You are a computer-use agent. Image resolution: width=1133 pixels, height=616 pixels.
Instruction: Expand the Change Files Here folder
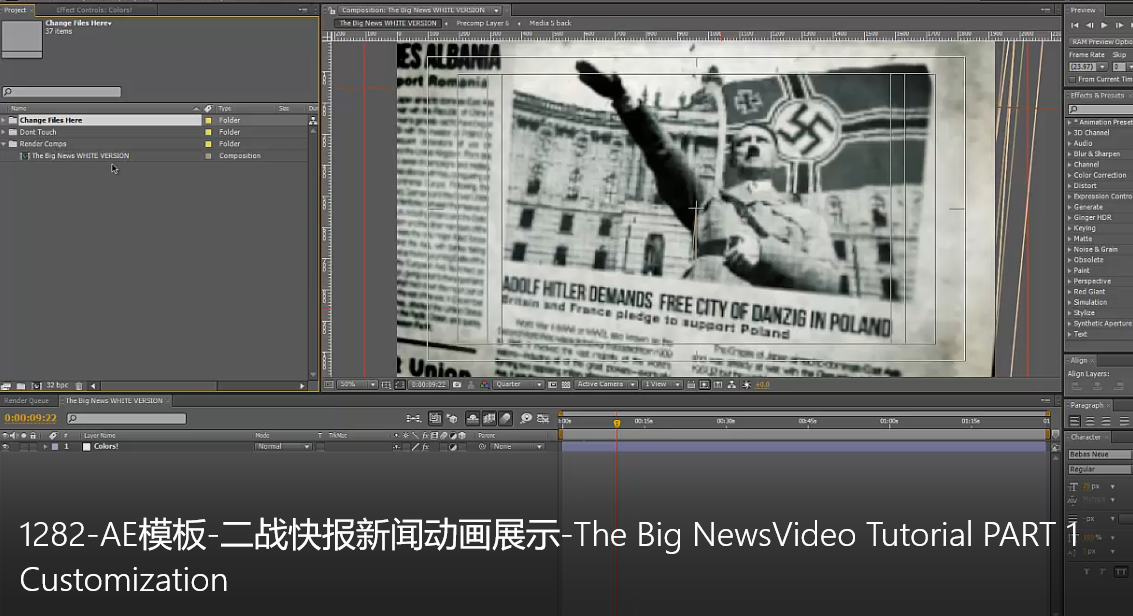tap(4, 121)
